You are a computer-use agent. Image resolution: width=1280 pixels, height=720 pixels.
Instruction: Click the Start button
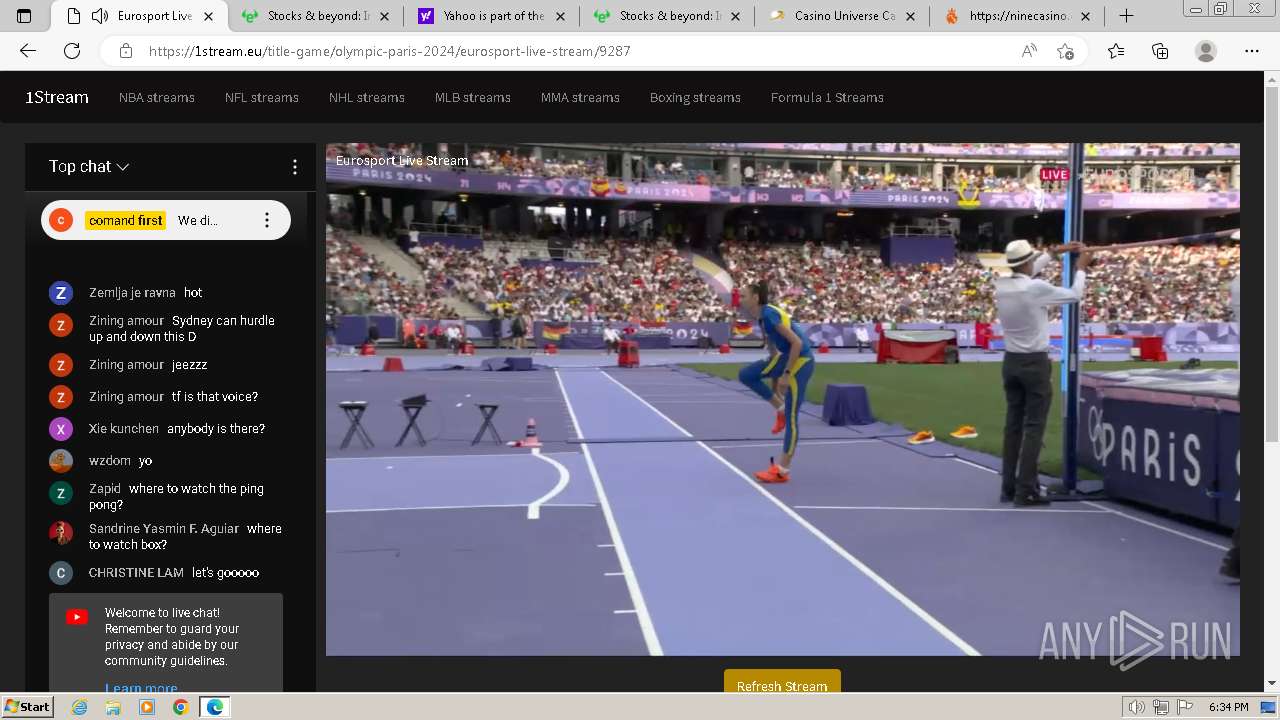[27, 707]
